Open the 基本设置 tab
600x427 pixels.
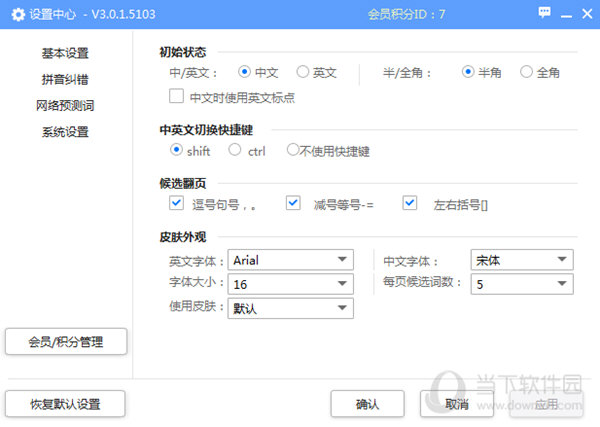coord(65,53)
